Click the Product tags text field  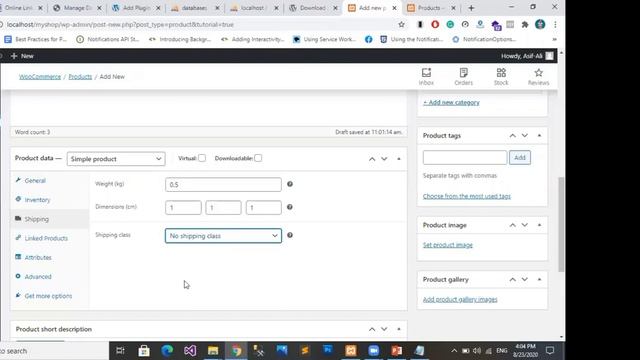[x=465, y=158]
